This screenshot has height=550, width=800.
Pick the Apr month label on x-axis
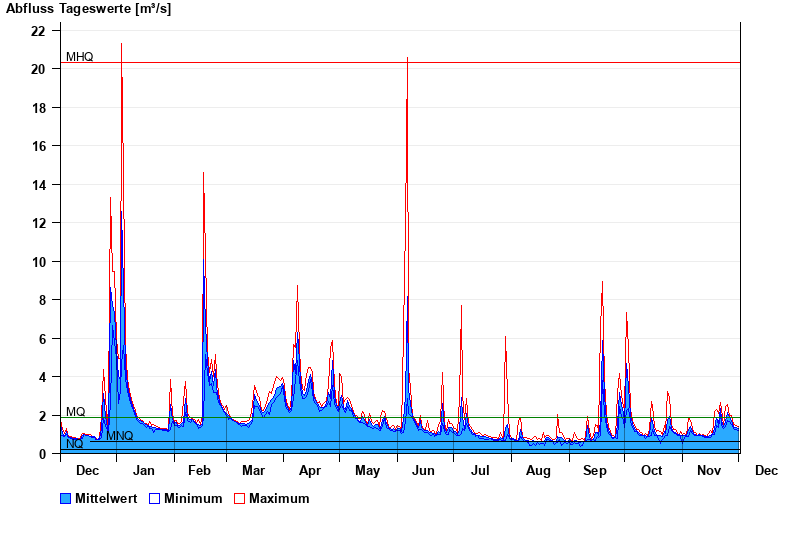click(x=310, y=471)
